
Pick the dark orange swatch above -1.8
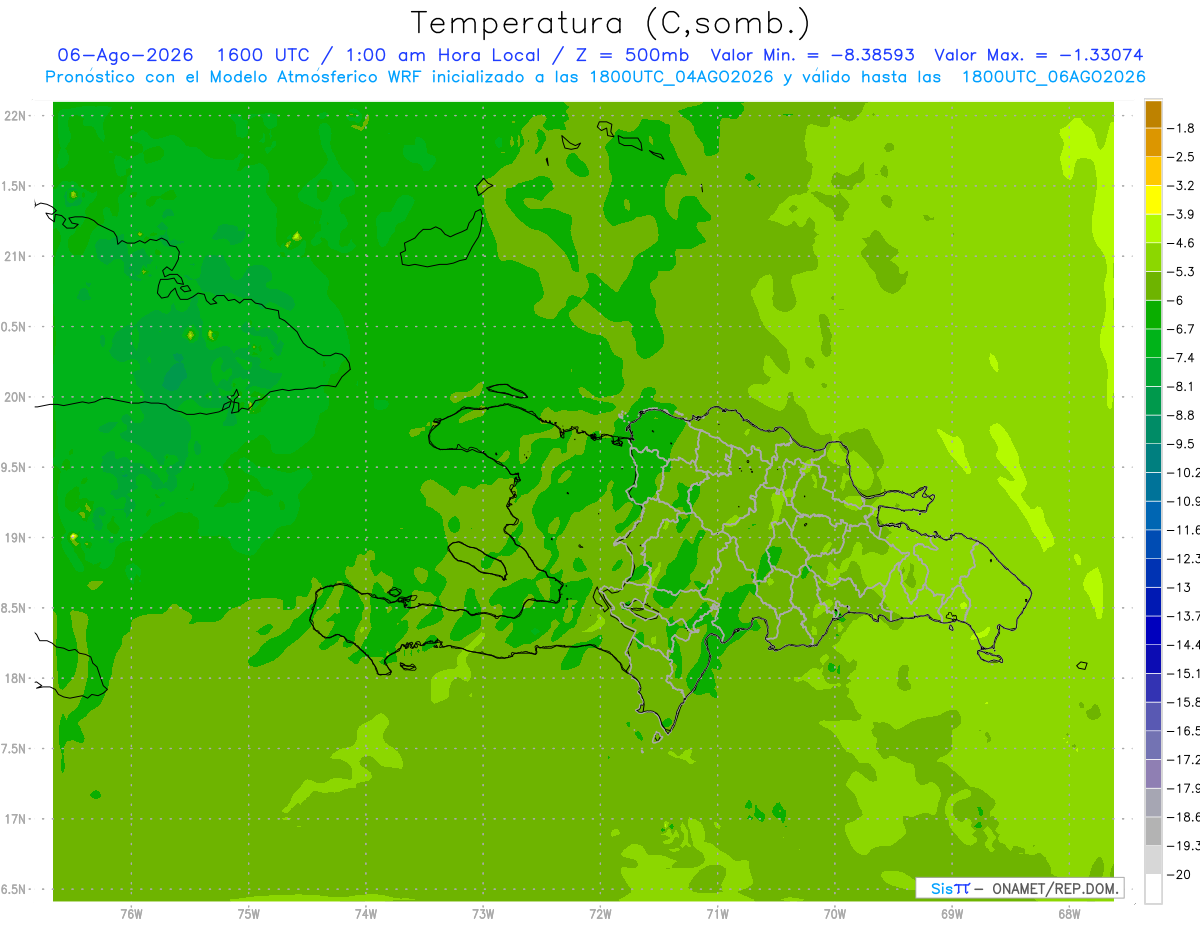[x=1153, y=114]
